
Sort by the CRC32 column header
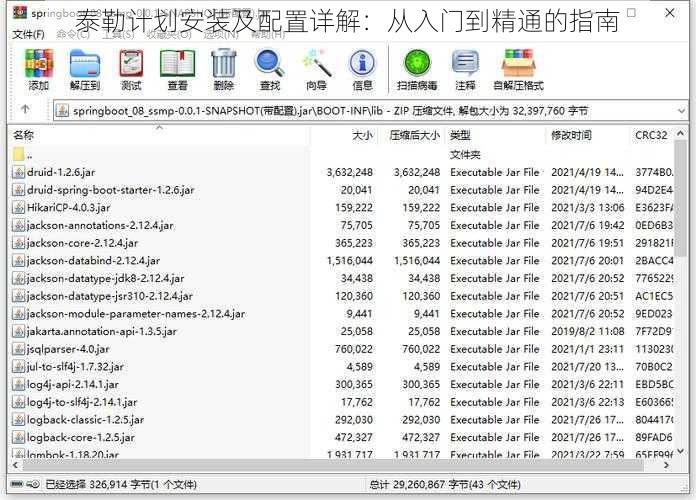tap(651, 135)
